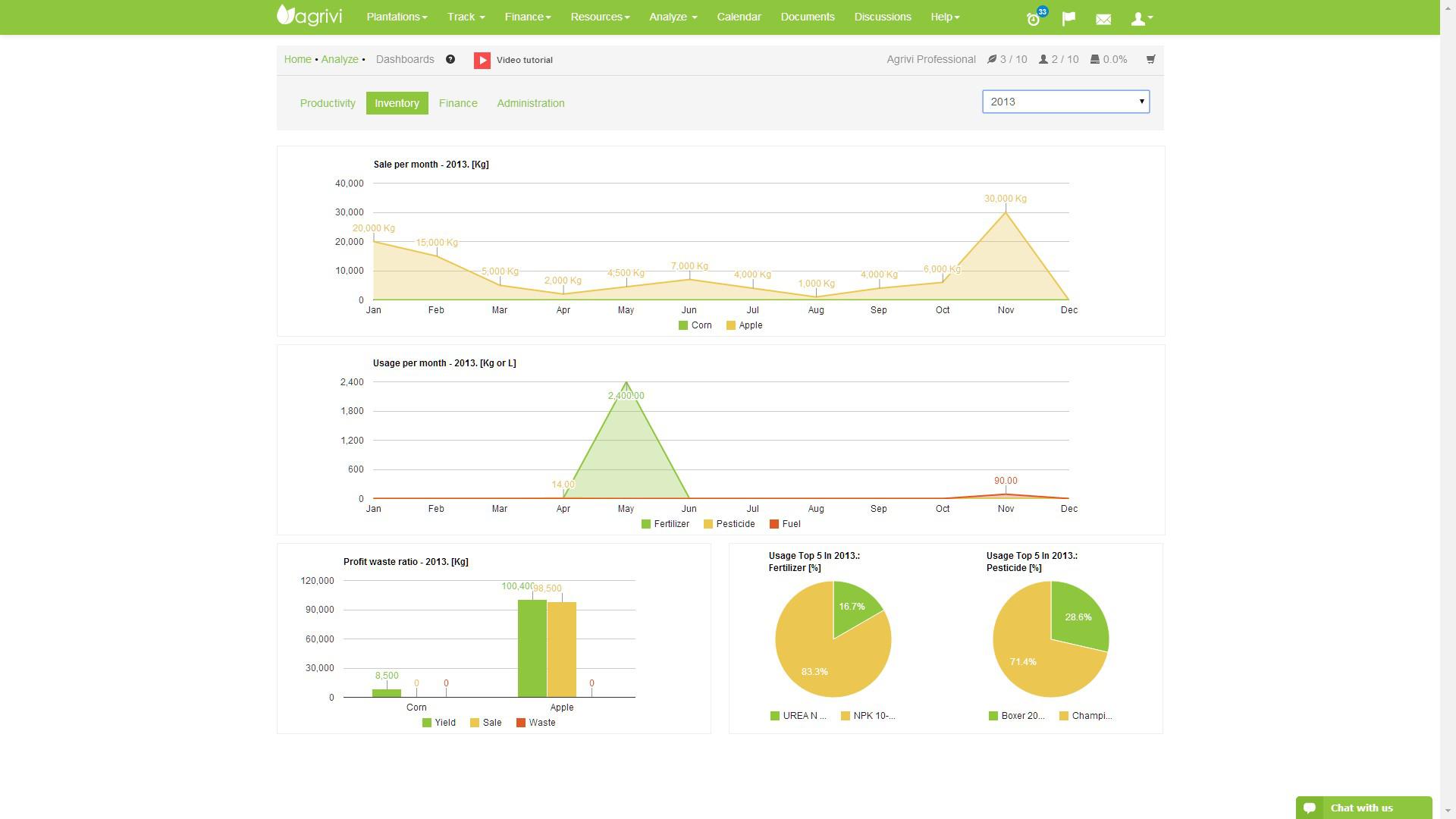Open the alarm clock reminders icon
The width and height of the screenshot is (1456, 819).
[x=1033, y=19]
